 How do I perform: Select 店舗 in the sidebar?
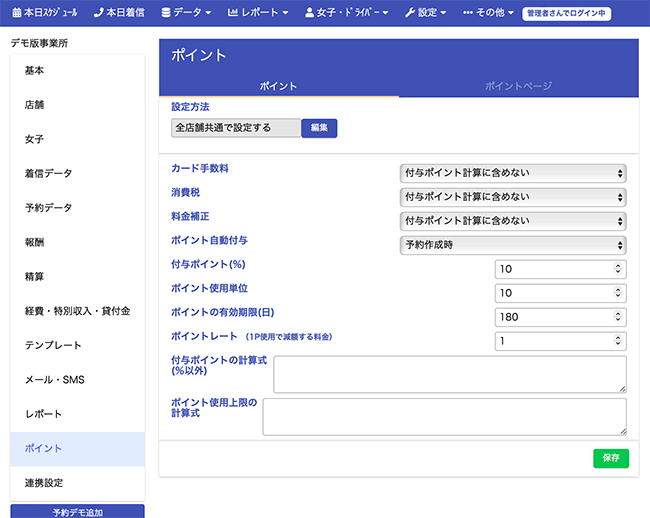point(78,105)
